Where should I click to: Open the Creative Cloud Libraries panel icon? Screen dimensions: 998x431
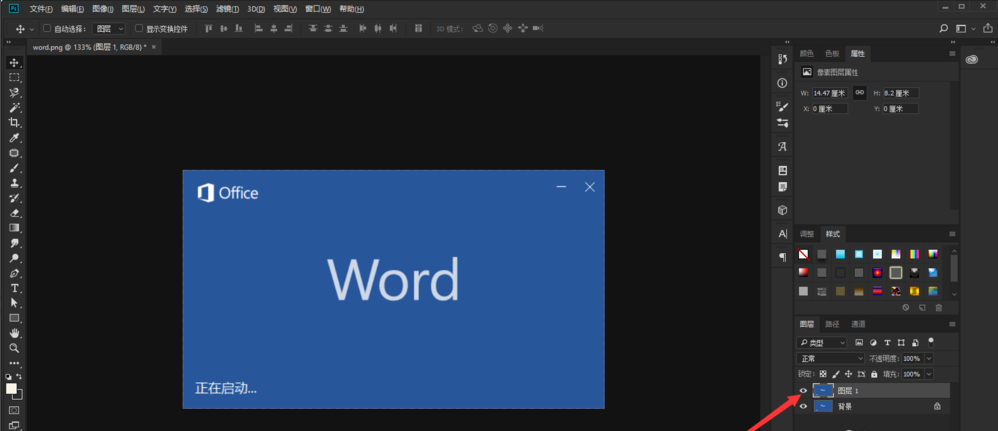[x=973, y=59]
